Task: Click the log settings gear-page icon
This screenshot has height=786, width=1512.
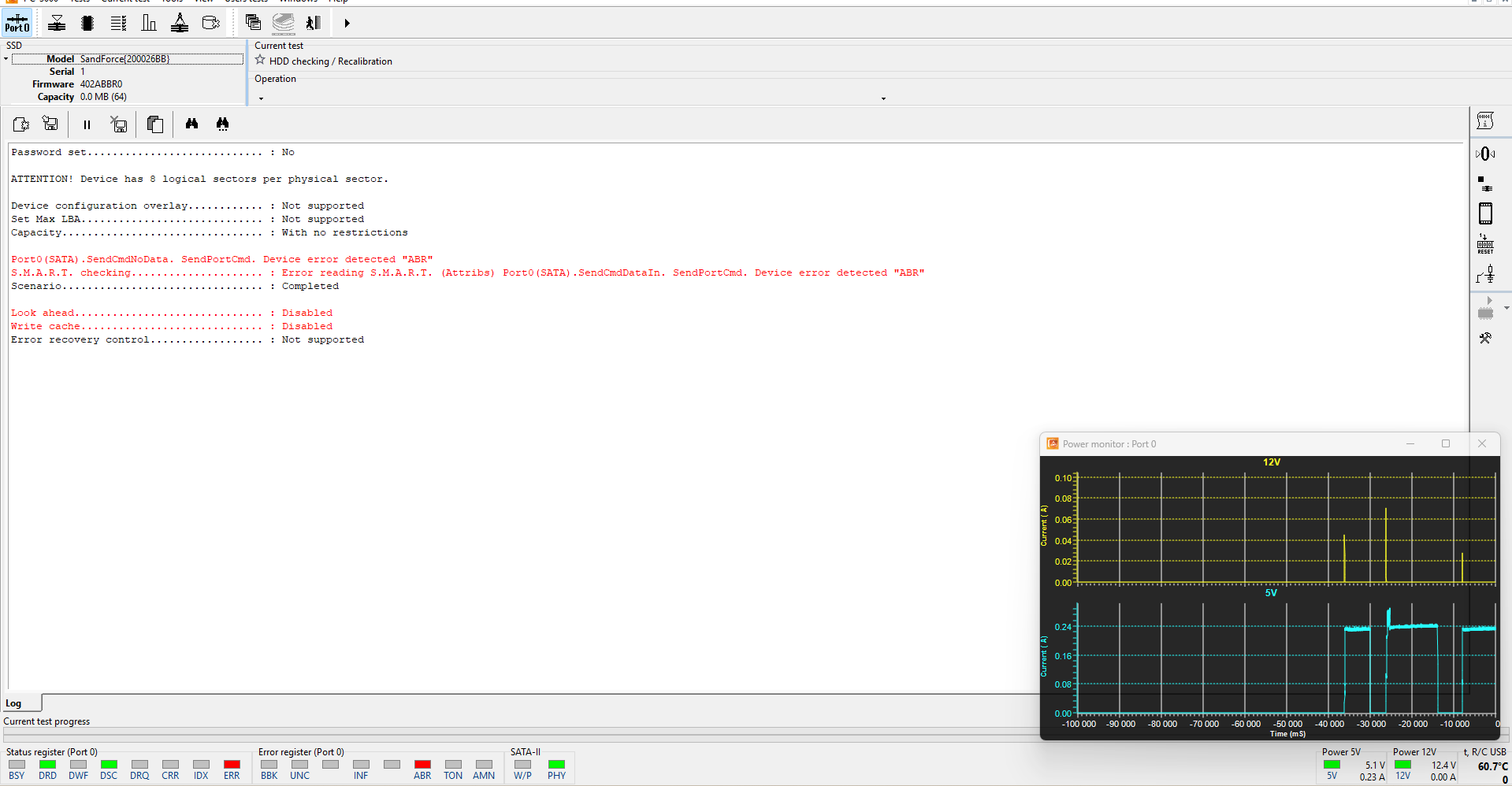Action: (21, 124)
